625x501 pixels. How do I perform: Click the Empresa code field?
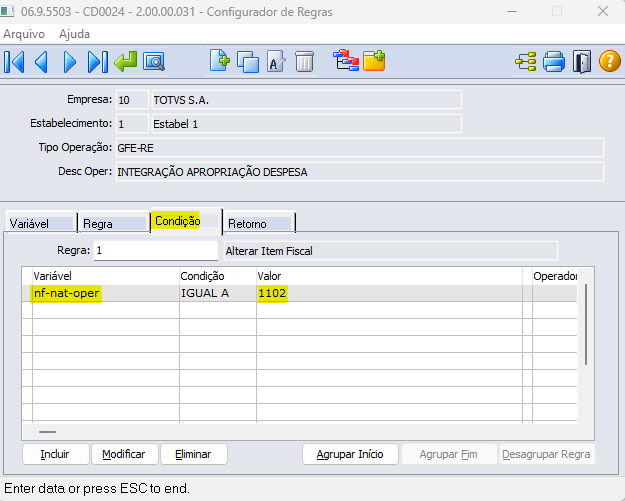point(132,100)
